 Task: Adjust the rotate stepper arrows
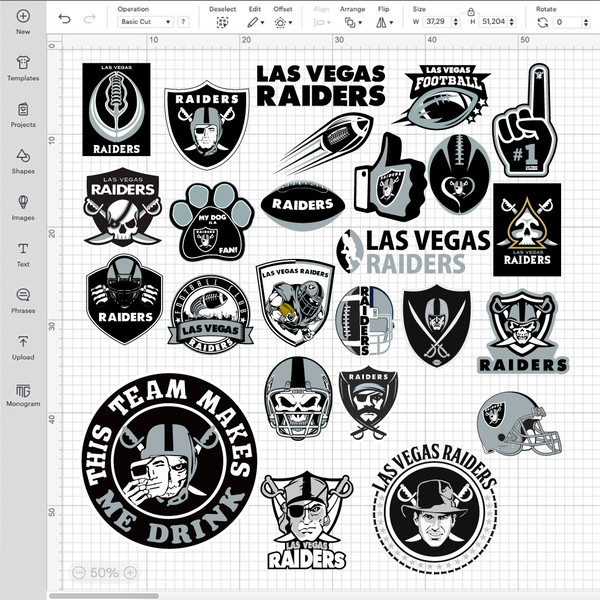[x=586, y=22]
